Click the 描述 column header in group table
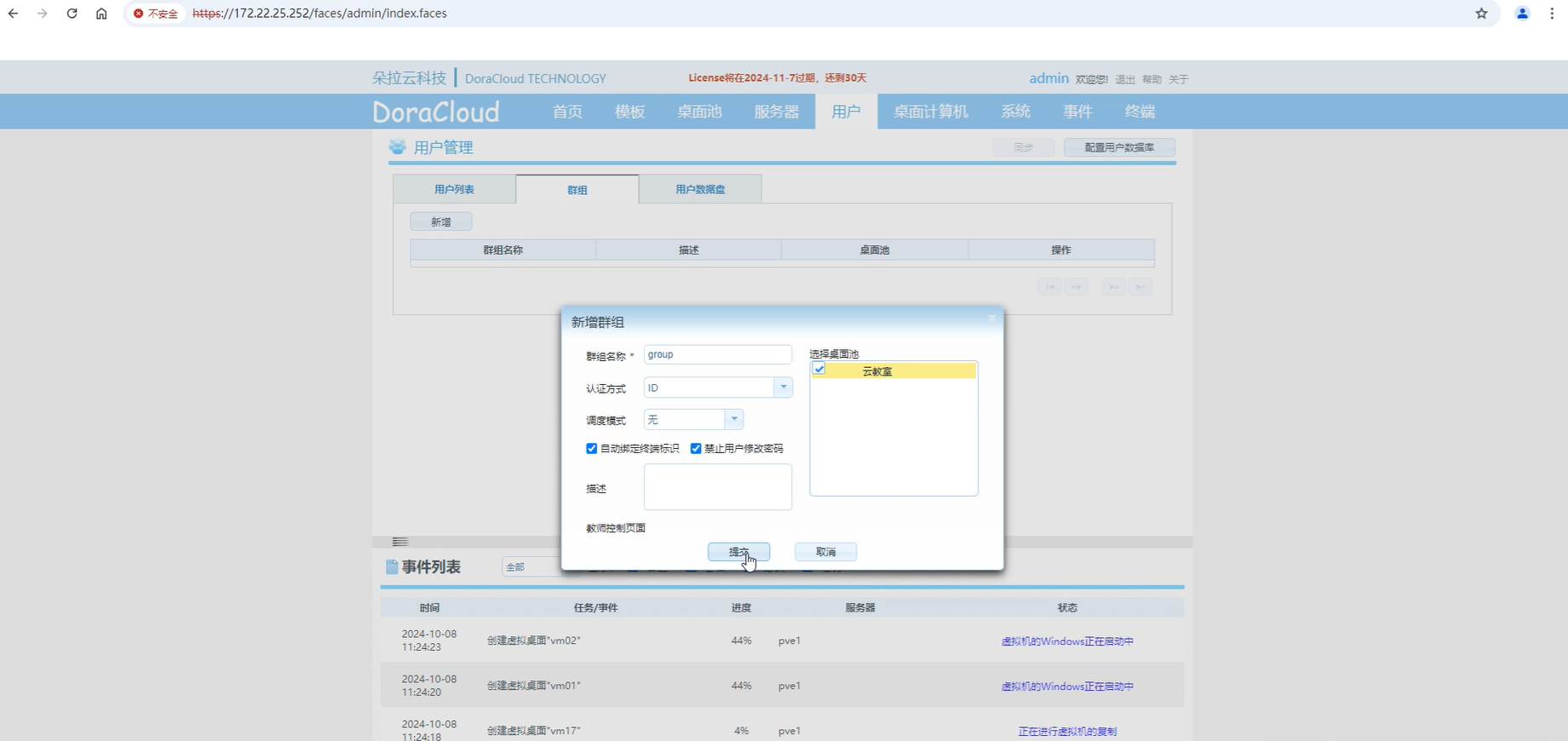The height and width of the screenshot is (741, 1568). click(688, 250)
